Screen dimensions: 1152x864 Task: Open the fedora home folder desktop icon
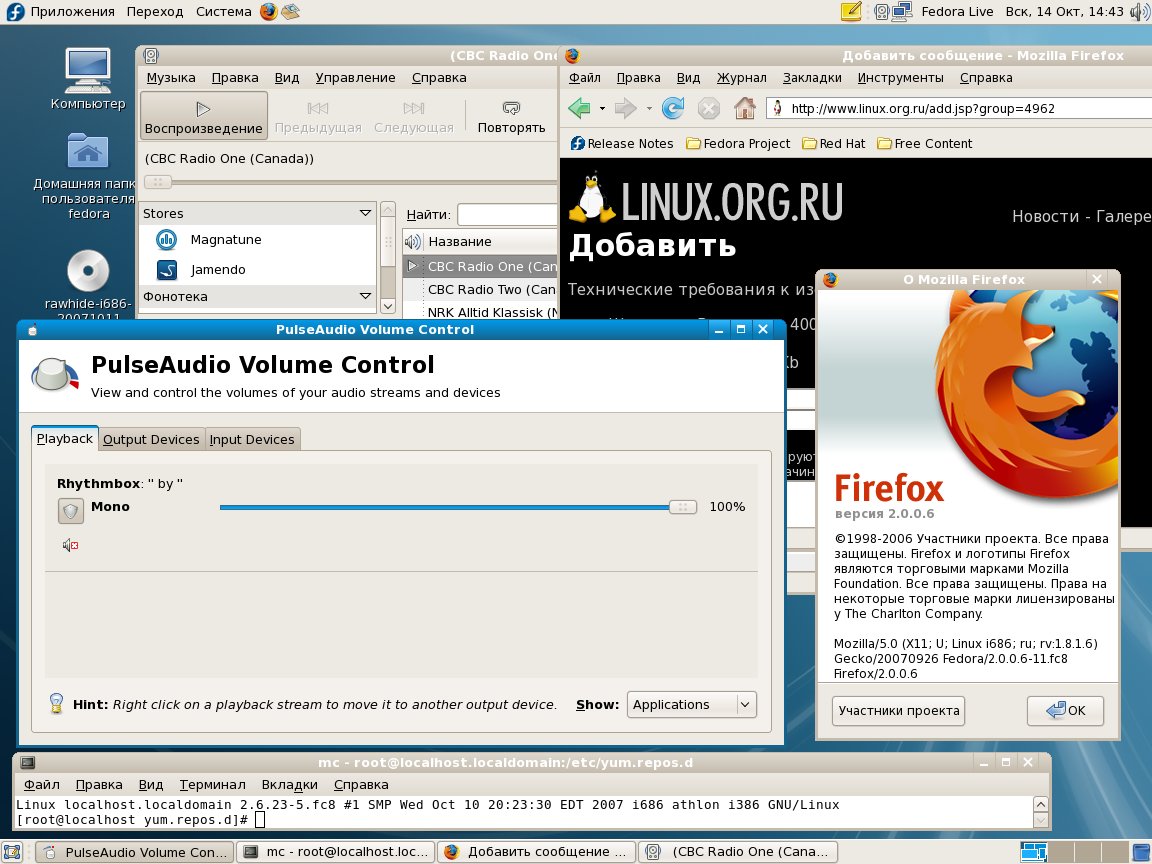87,176
